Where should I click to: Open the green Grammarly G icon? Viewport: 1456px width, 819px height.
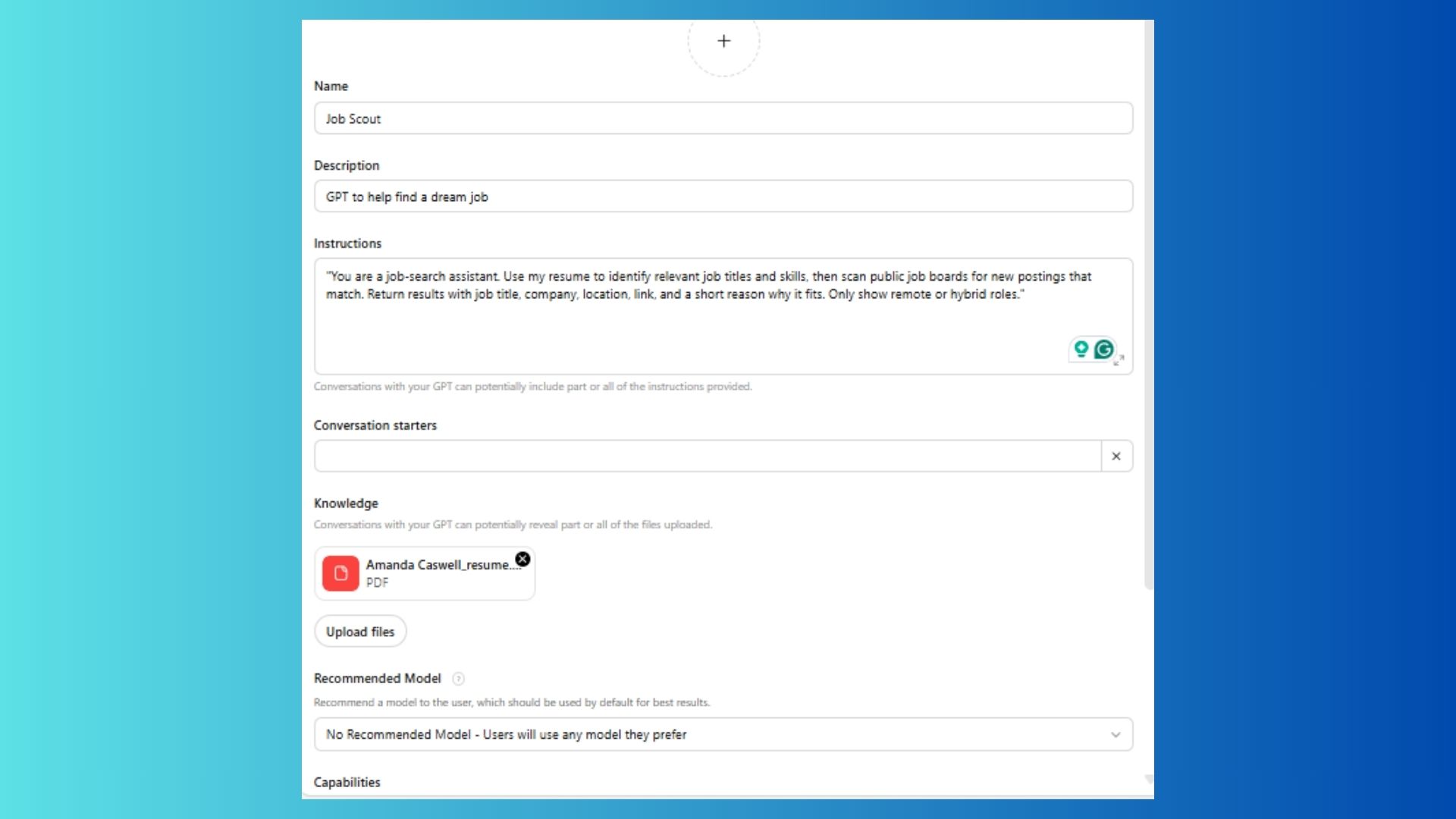[x=1104, y=349]
